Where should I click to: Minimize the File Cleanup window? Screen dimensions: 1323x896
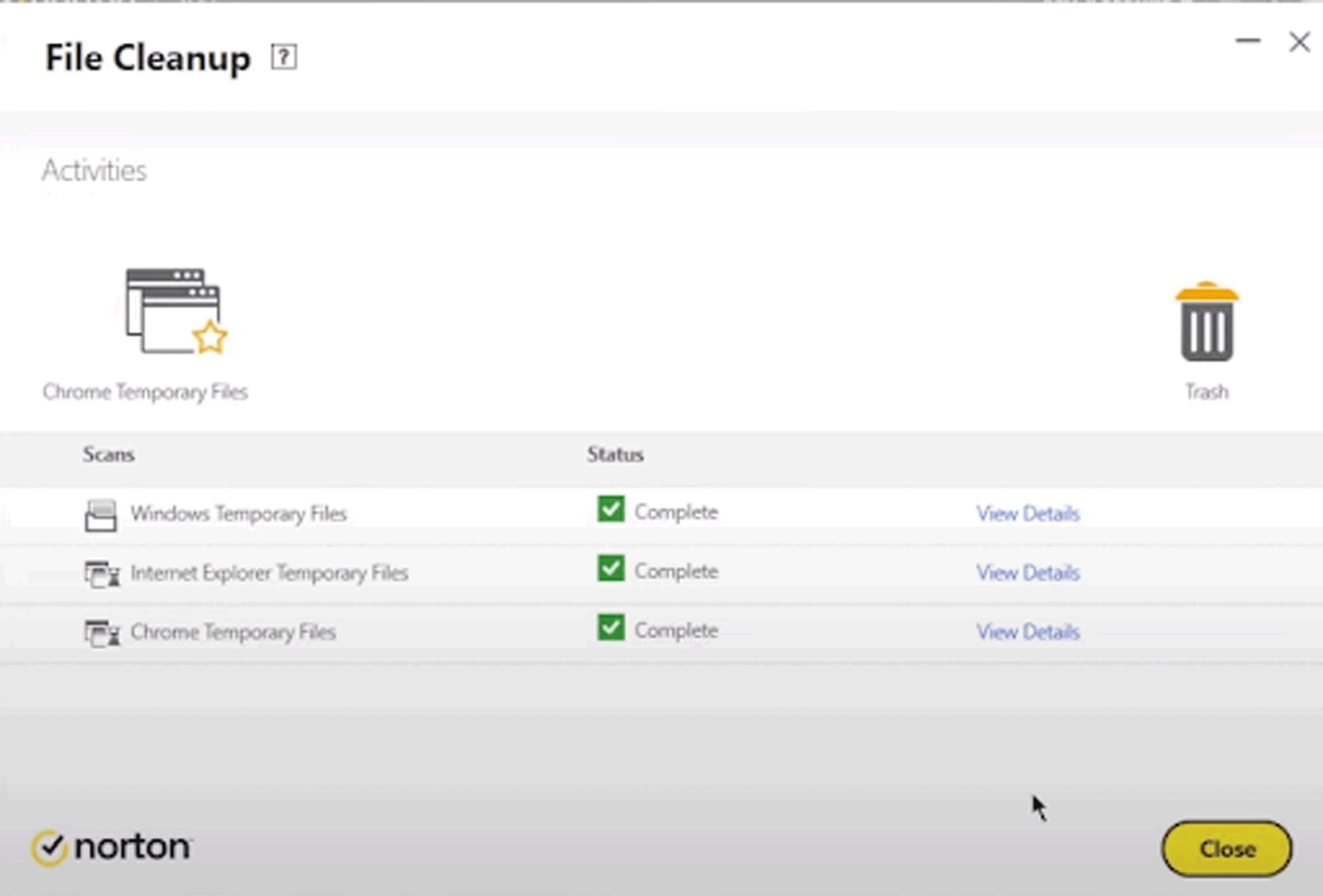(1247, 40)
